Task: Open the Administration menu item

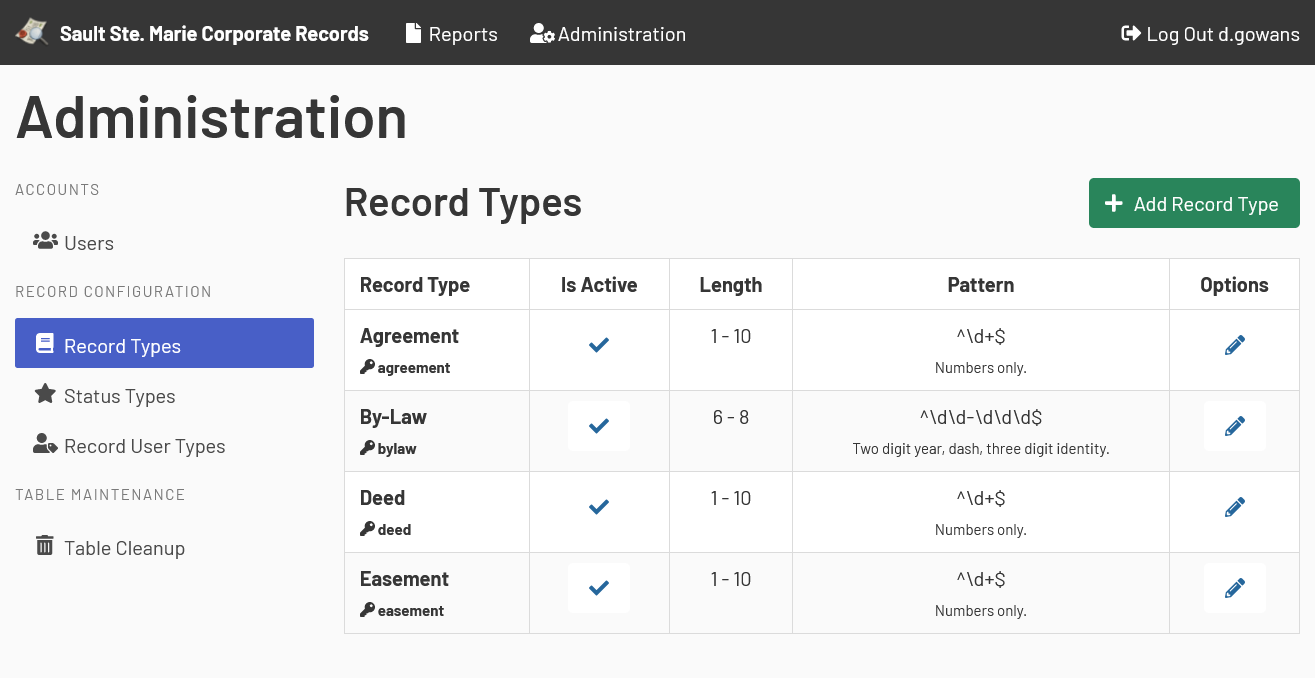Action: click(608, 34)
